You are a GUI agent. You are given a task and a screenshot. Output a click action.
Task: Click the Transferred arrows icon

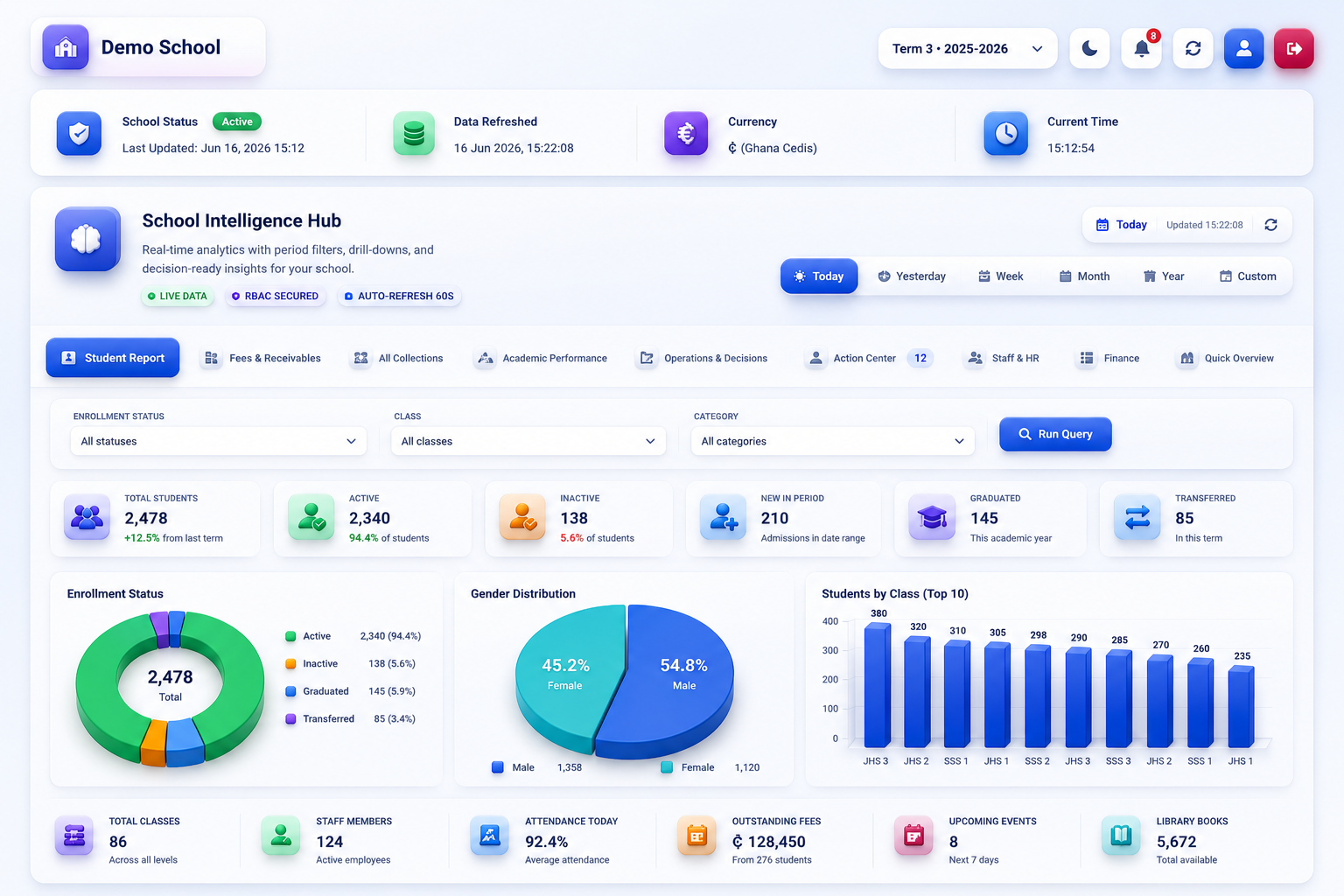pos(1137,517)
